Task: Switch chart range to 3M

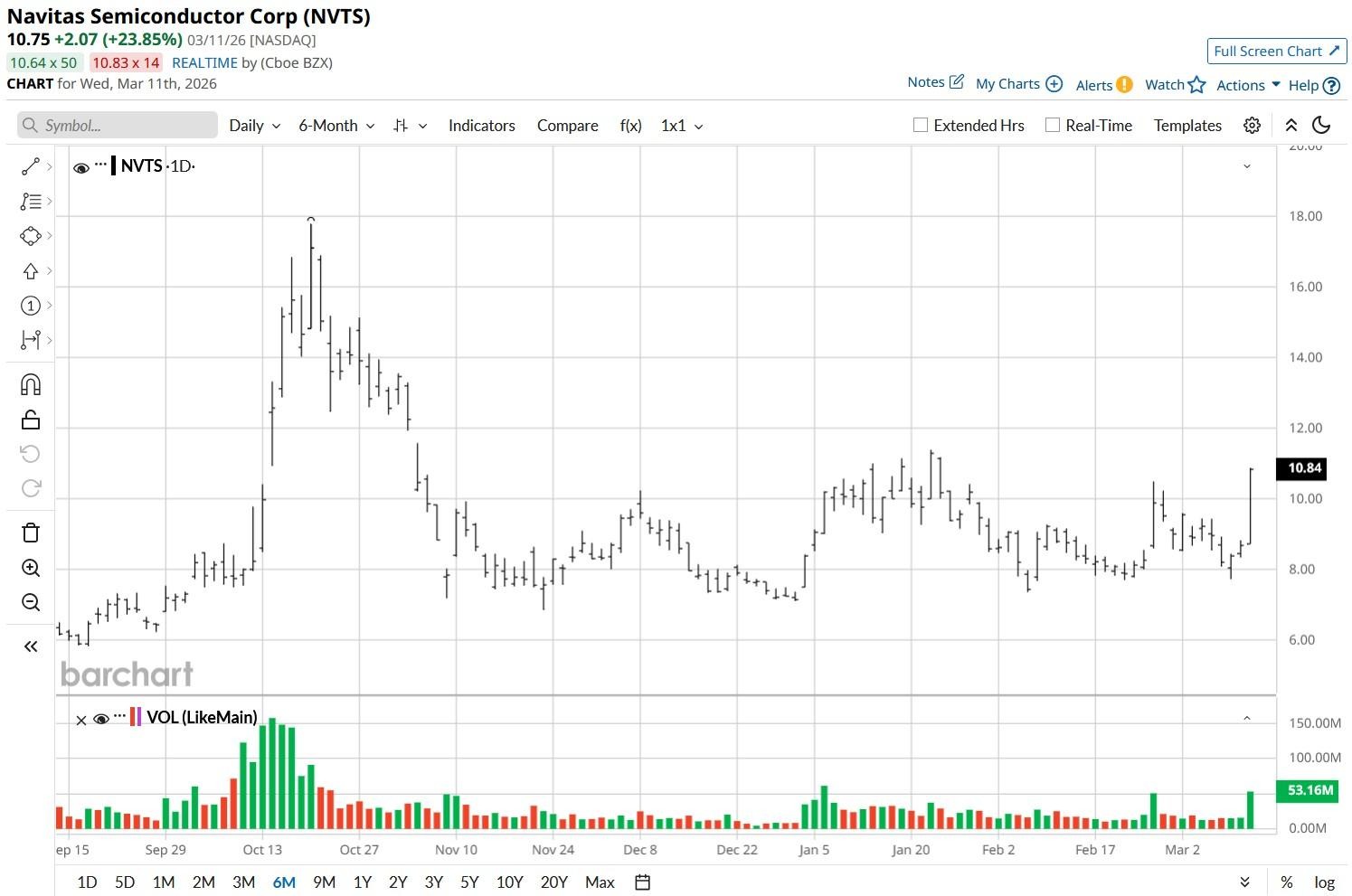Action: click(243, 882)
